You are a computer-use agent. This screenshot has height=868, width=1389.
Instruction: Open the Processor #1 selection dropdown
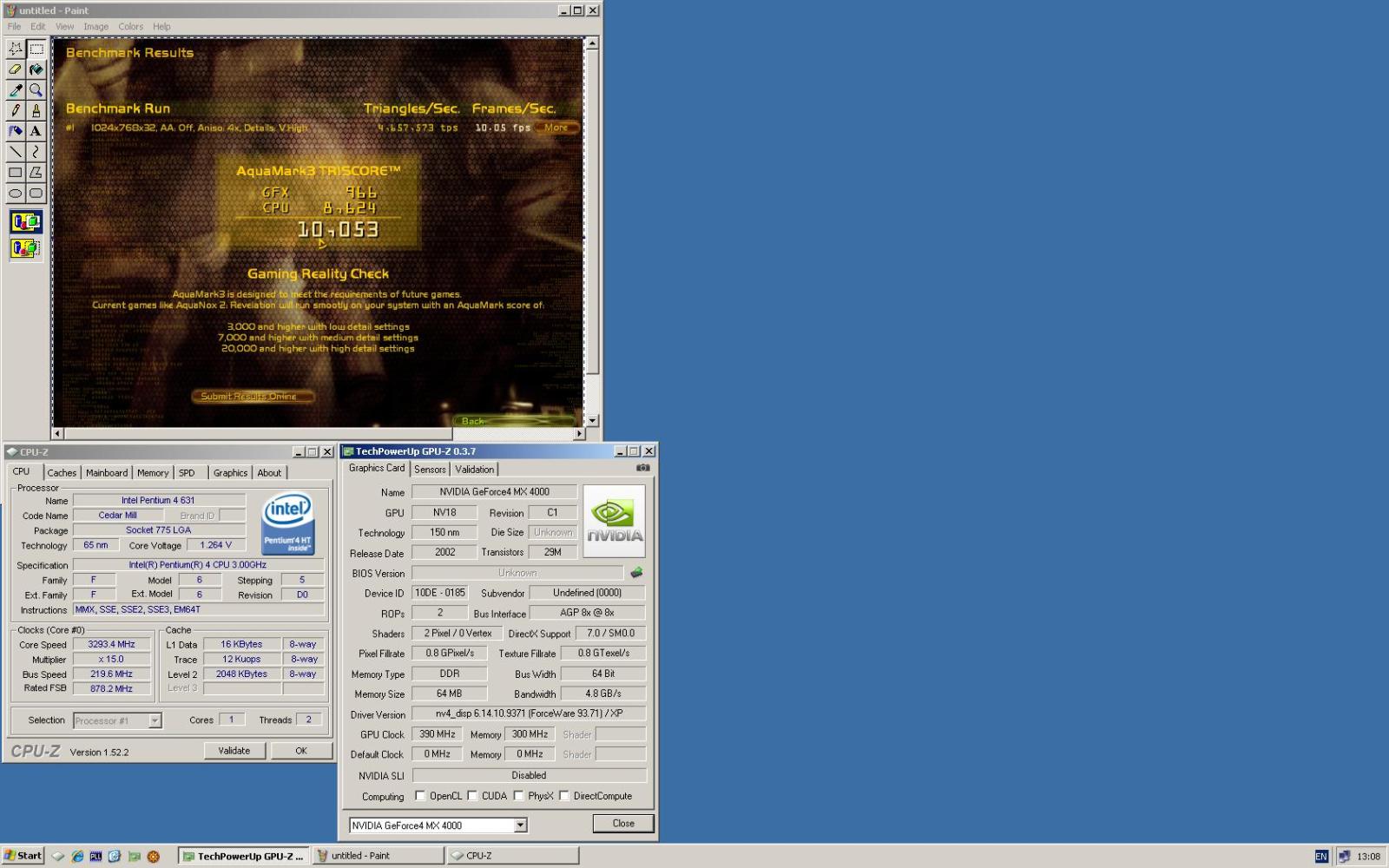155,720
